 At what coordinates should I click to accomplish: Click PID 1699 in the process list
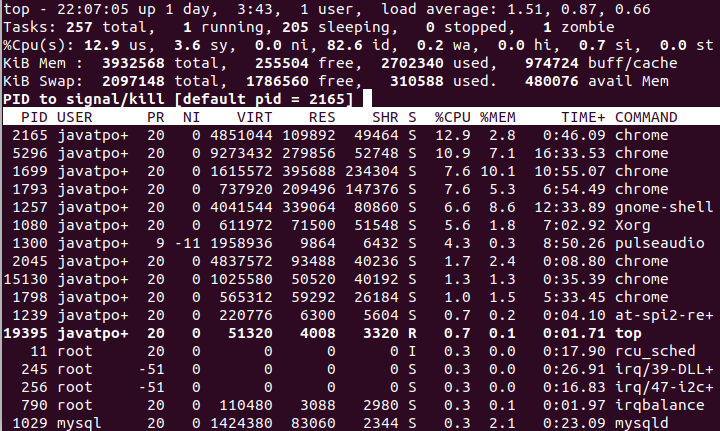(x=29, y=171)
